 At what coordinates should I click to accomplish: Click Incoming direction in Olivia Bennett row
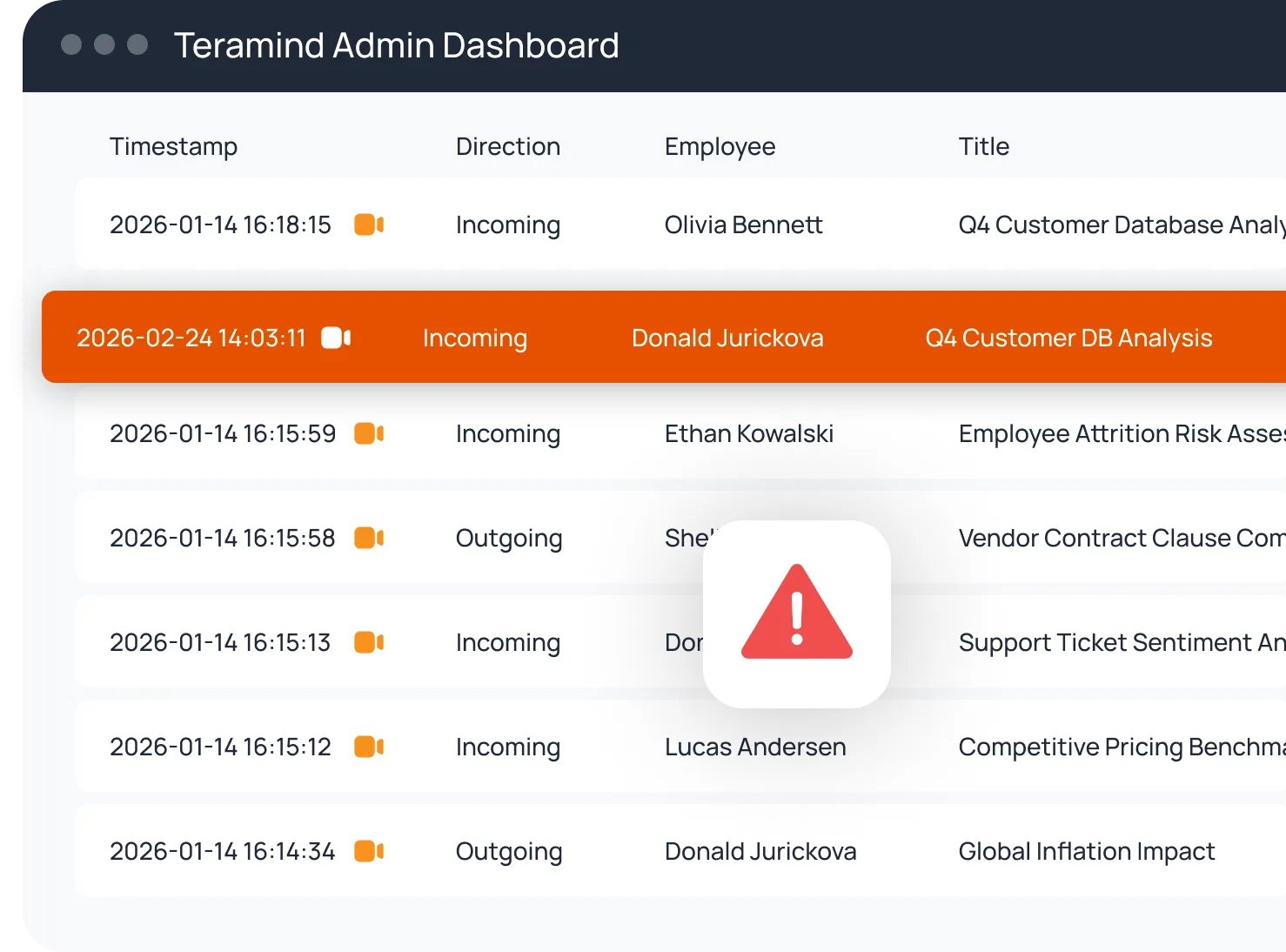click(508, 225)
